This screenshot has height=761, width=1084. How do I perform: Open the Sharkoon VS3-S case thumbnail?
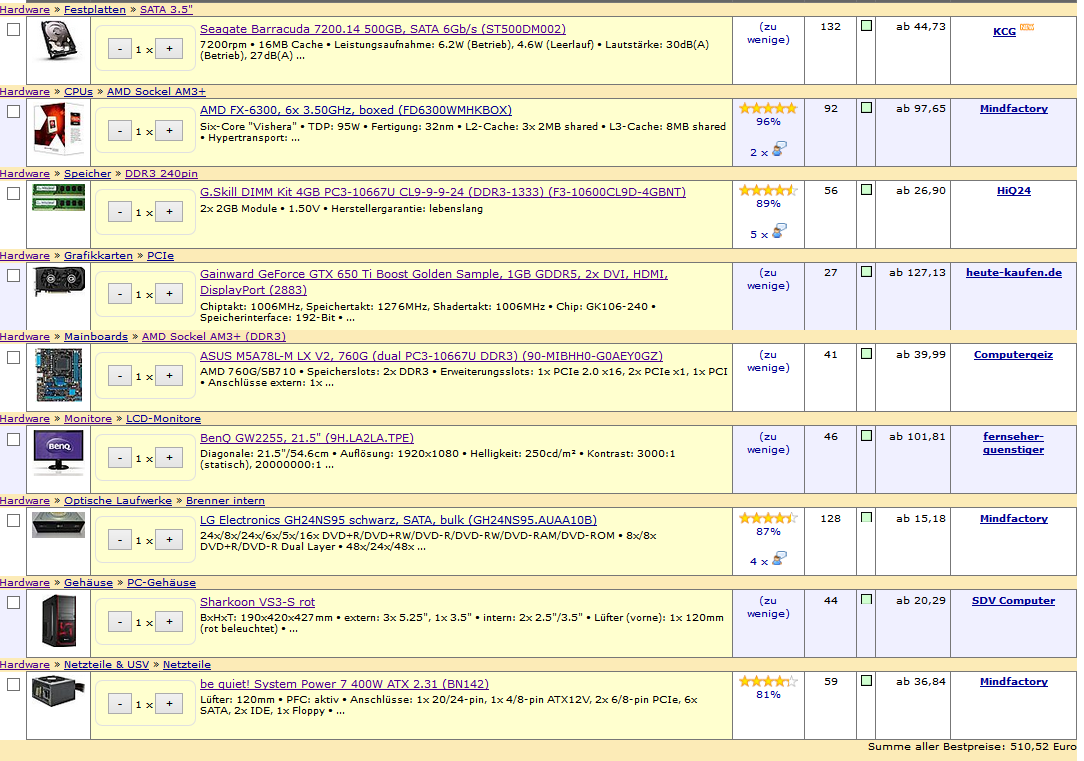click(x=59, y=621)
